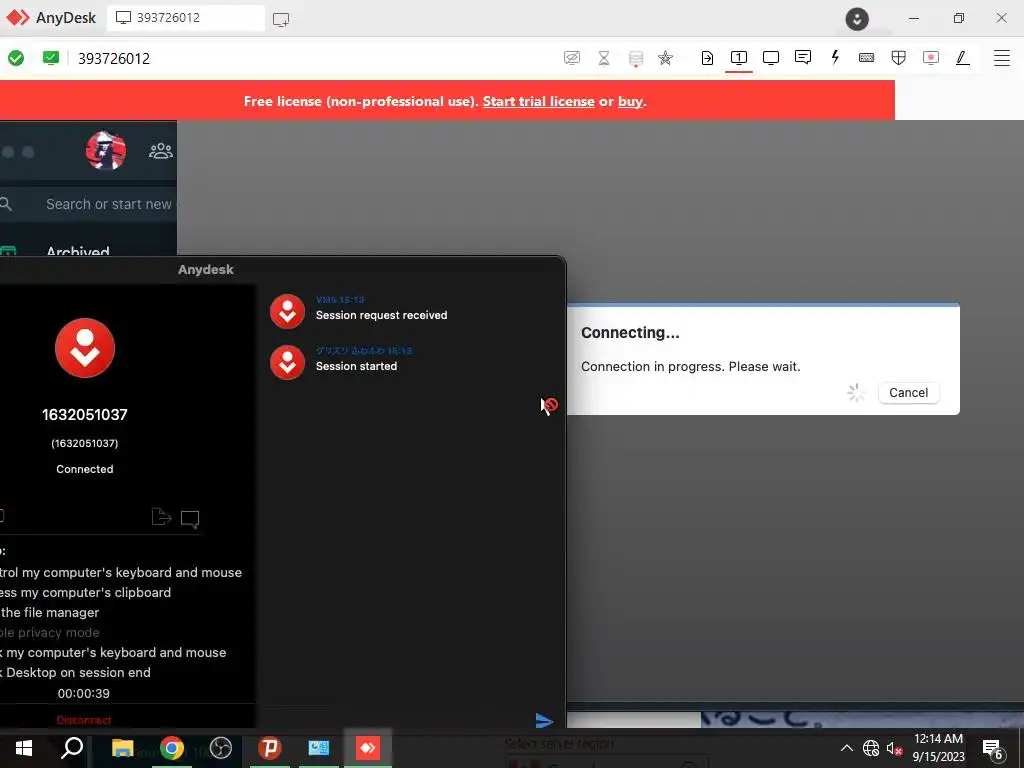Image resolution: width=1024 pixels, height=768 pixels.
Task: Click the muted volume tray icon
Action: click(x=894, y=748)
